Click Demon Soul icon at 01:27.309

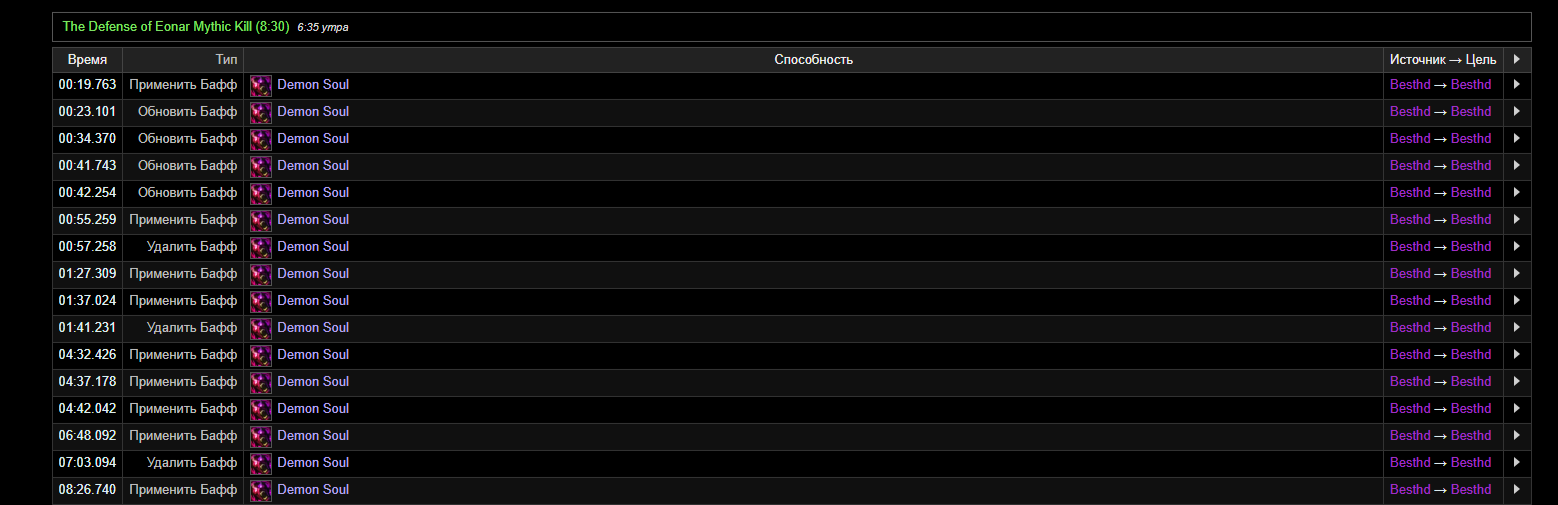pyautogui.click(x=261, y=275)
